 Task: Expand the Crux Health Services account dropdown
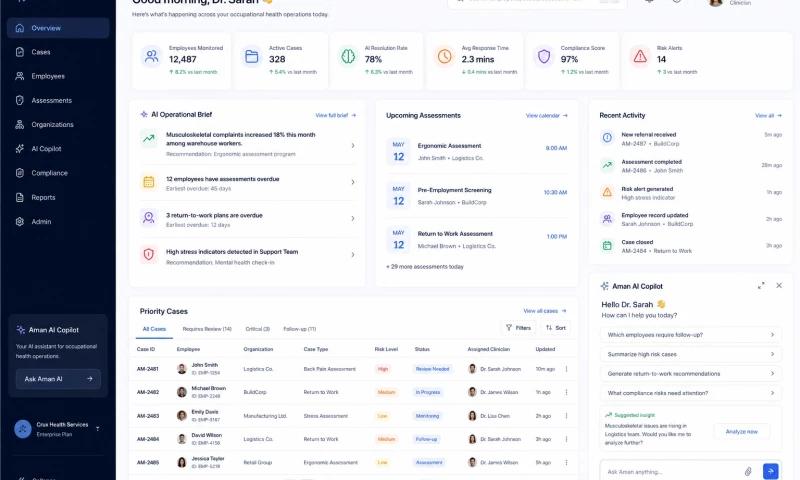(x=97, y=429)
